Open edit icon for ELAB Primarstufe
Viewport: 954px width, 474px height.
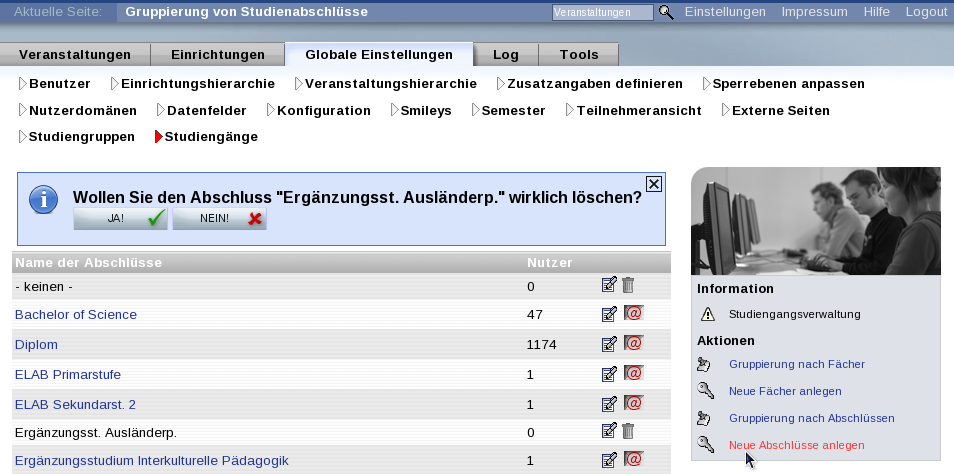click(x=608, y=374)
